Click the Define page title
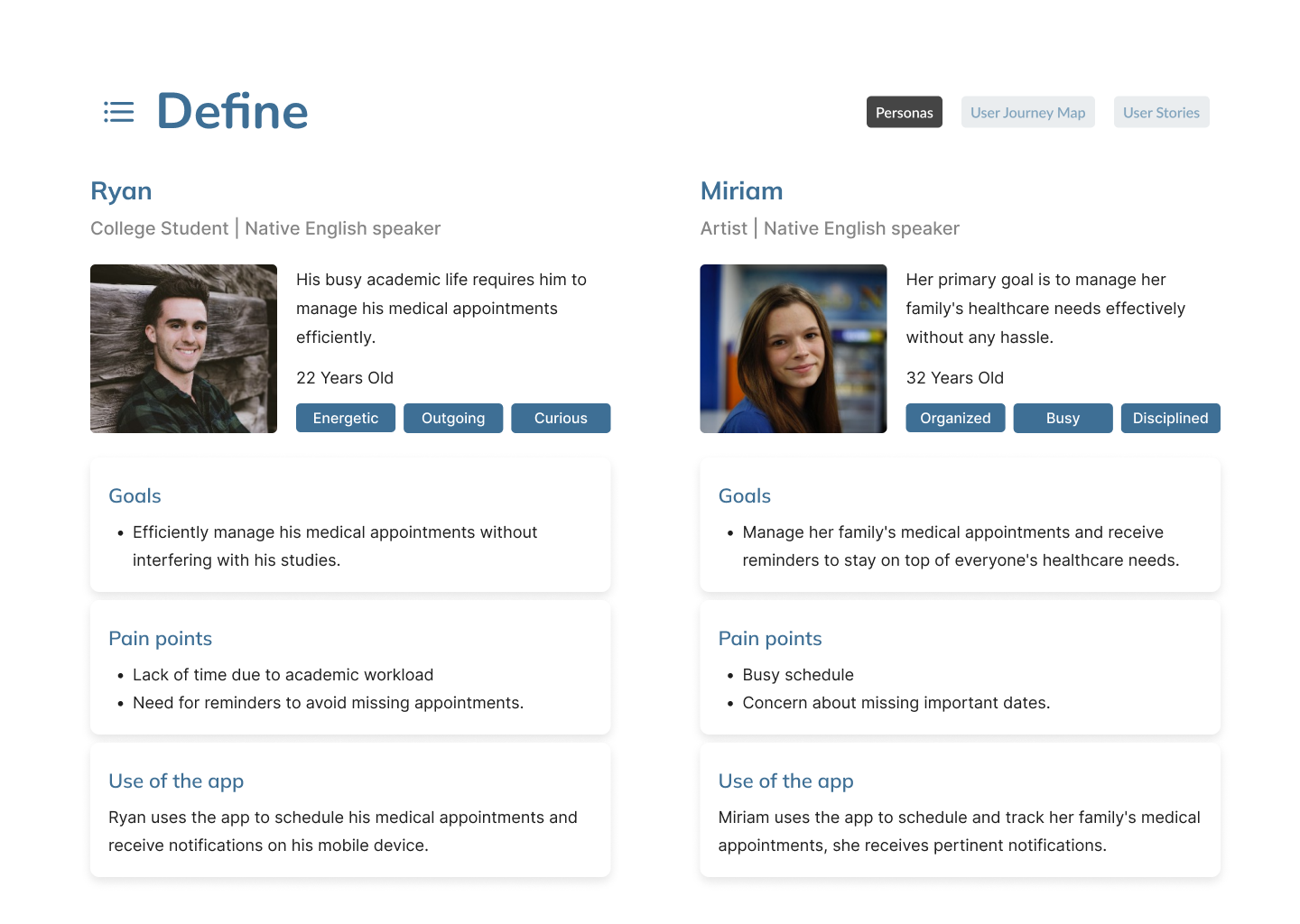 232,112
